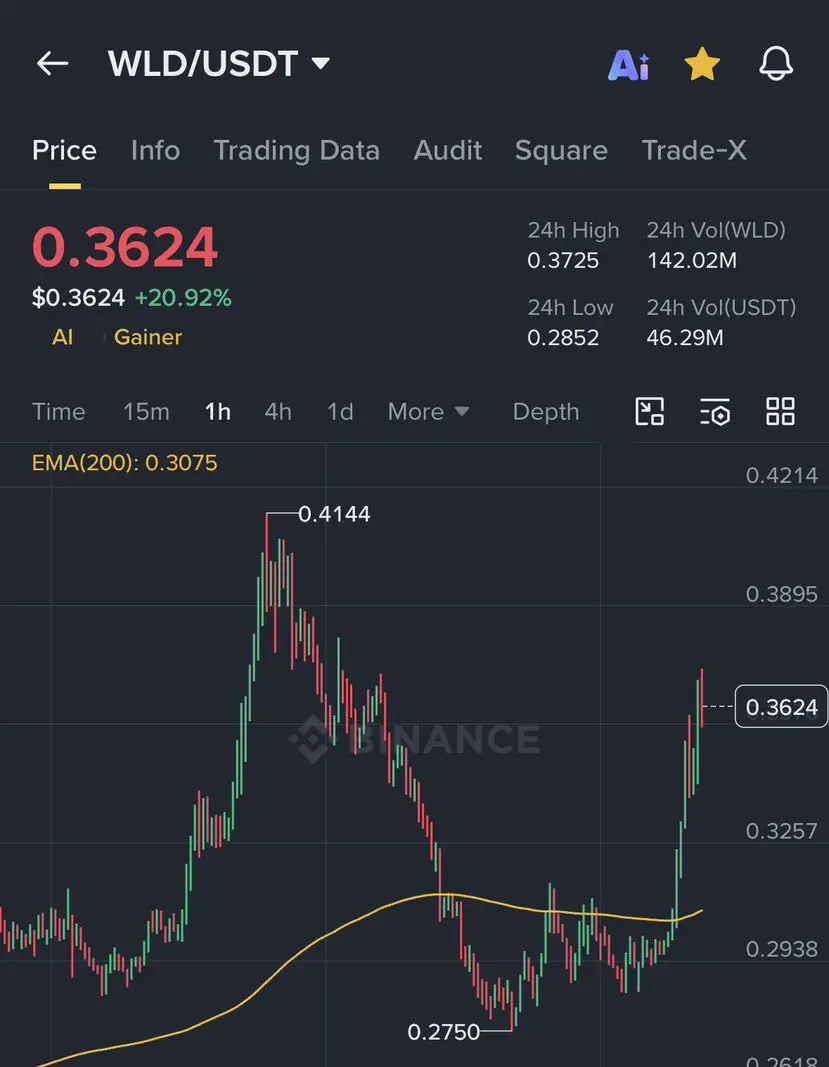Image resolution: width=829 pixels, height=1067 pixels.
Task: Open the AI analysis icon
Action: tap(629, 65)
